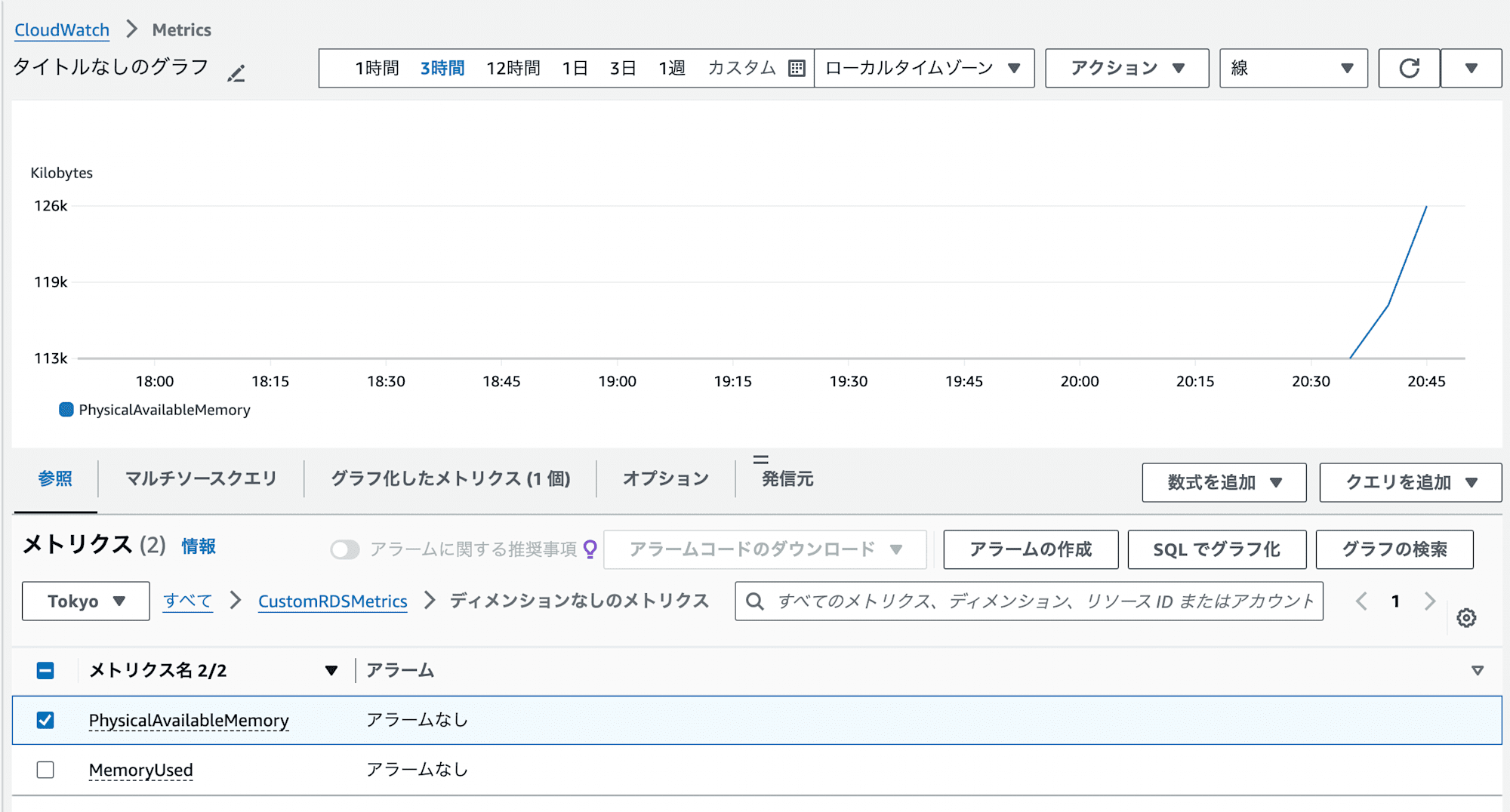Switch to 参照 tab
Image resolution: width=1510 pixels, height=812 pixels.
point(55,478)
